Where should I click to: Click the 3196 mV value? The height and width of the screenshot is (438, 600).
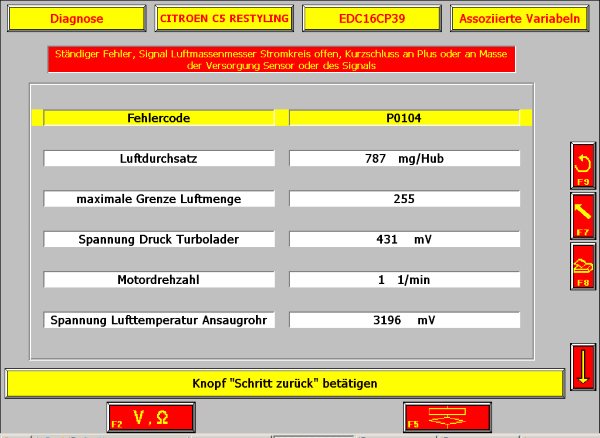[404, 320]
